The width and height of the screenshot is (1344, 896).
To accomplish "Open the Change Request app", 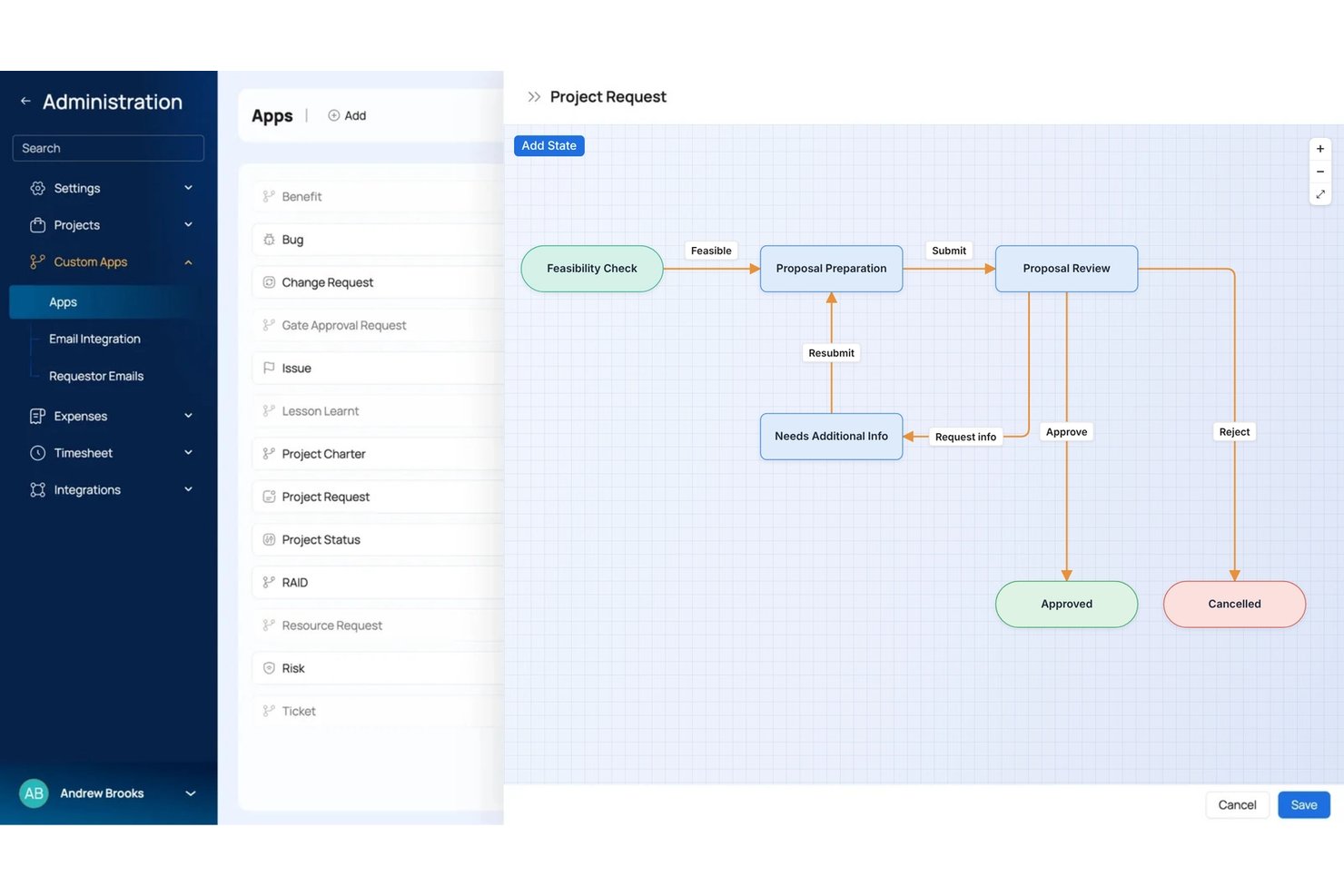I will click(378, 282).
